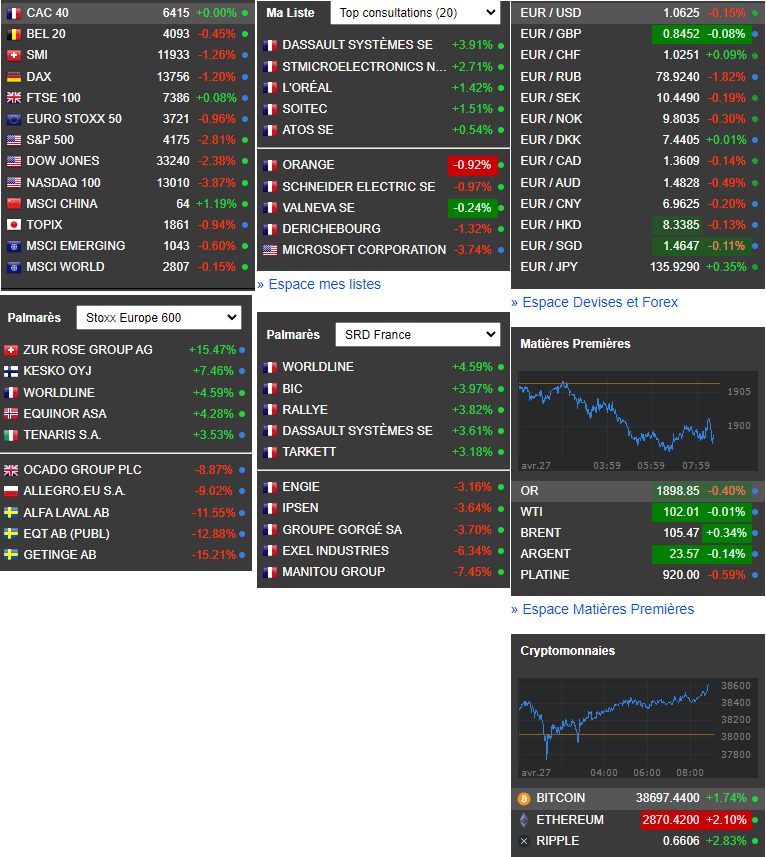The width and height of the screenshot is (766, 857).
Task: Click DOW JONES index name
Action: click(63, 161)
